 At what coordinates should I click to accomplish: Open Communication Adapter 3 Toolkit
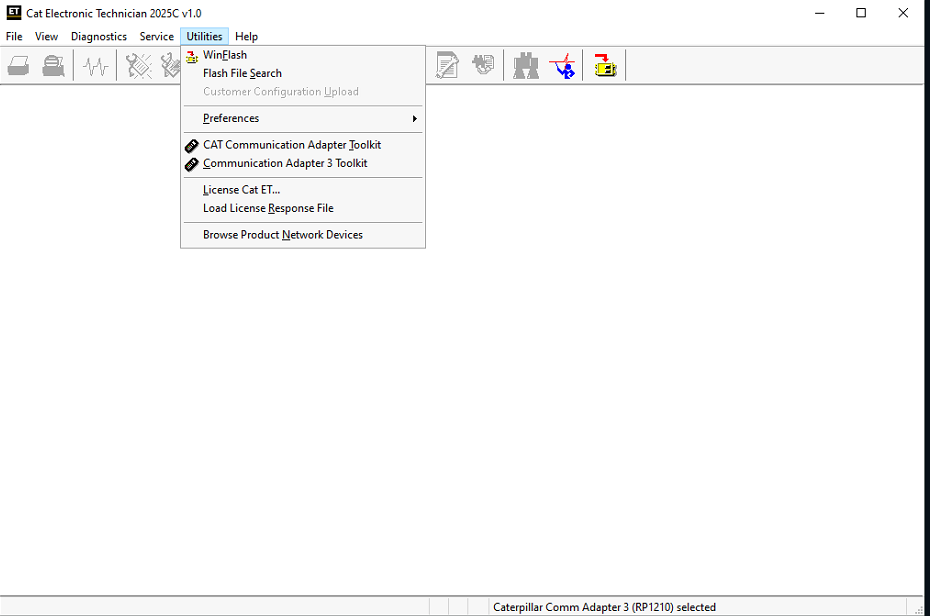click(302, 164)
